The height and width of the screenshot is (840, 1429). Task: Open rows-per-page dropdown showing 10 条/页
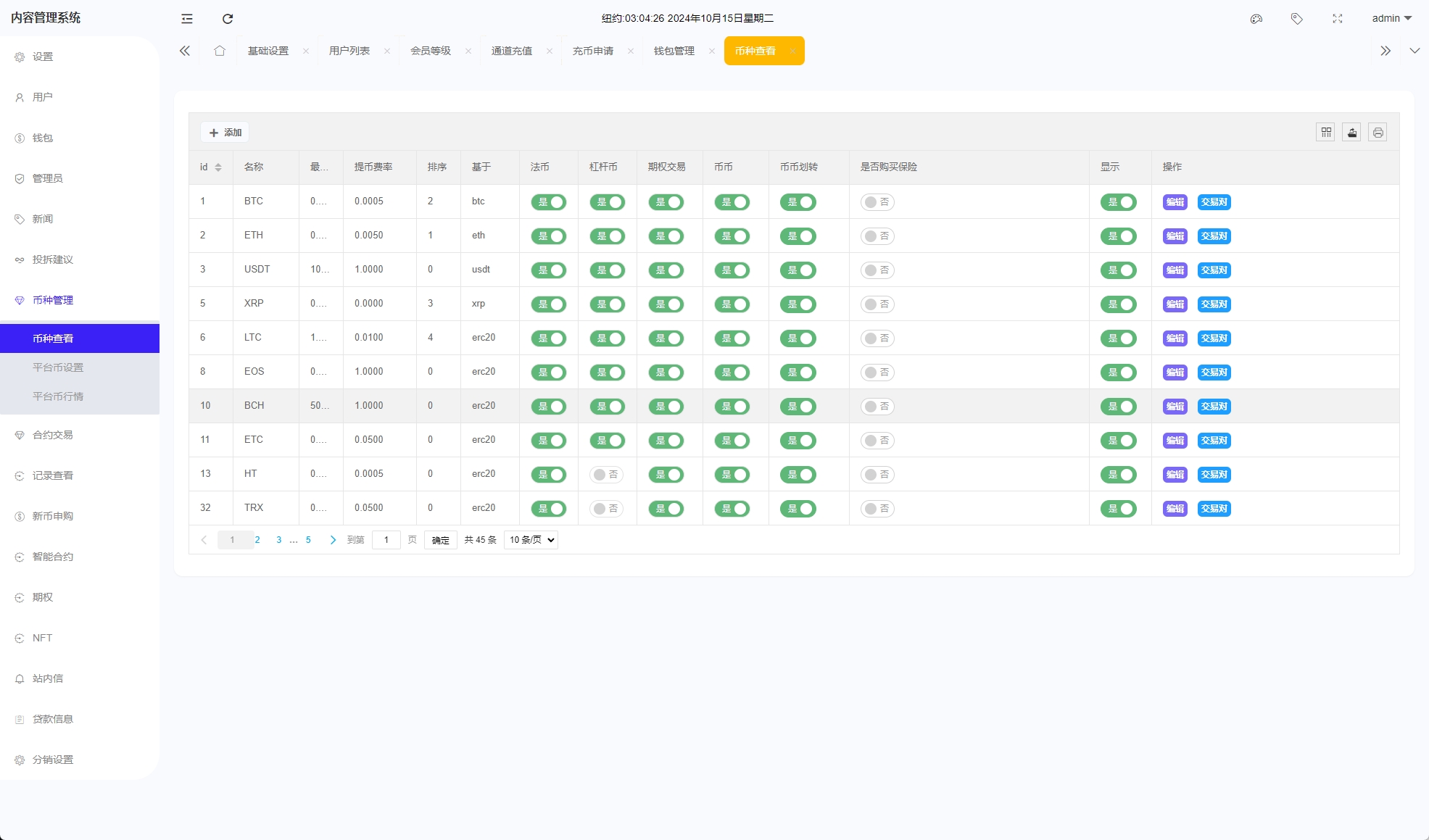tap(531, 540)
